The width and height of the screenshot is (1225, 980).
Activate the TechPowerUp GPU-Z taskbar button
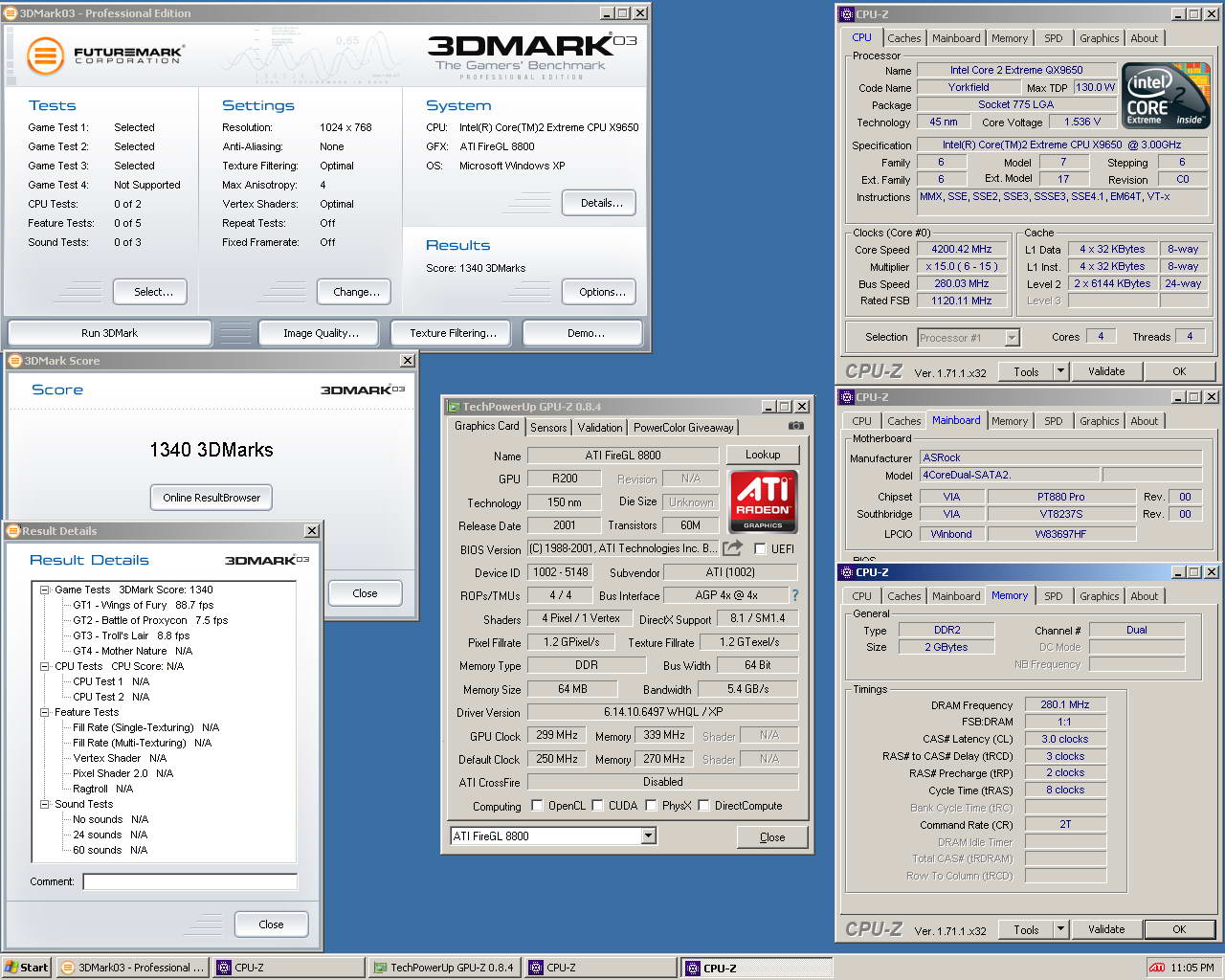click(444, 968)
